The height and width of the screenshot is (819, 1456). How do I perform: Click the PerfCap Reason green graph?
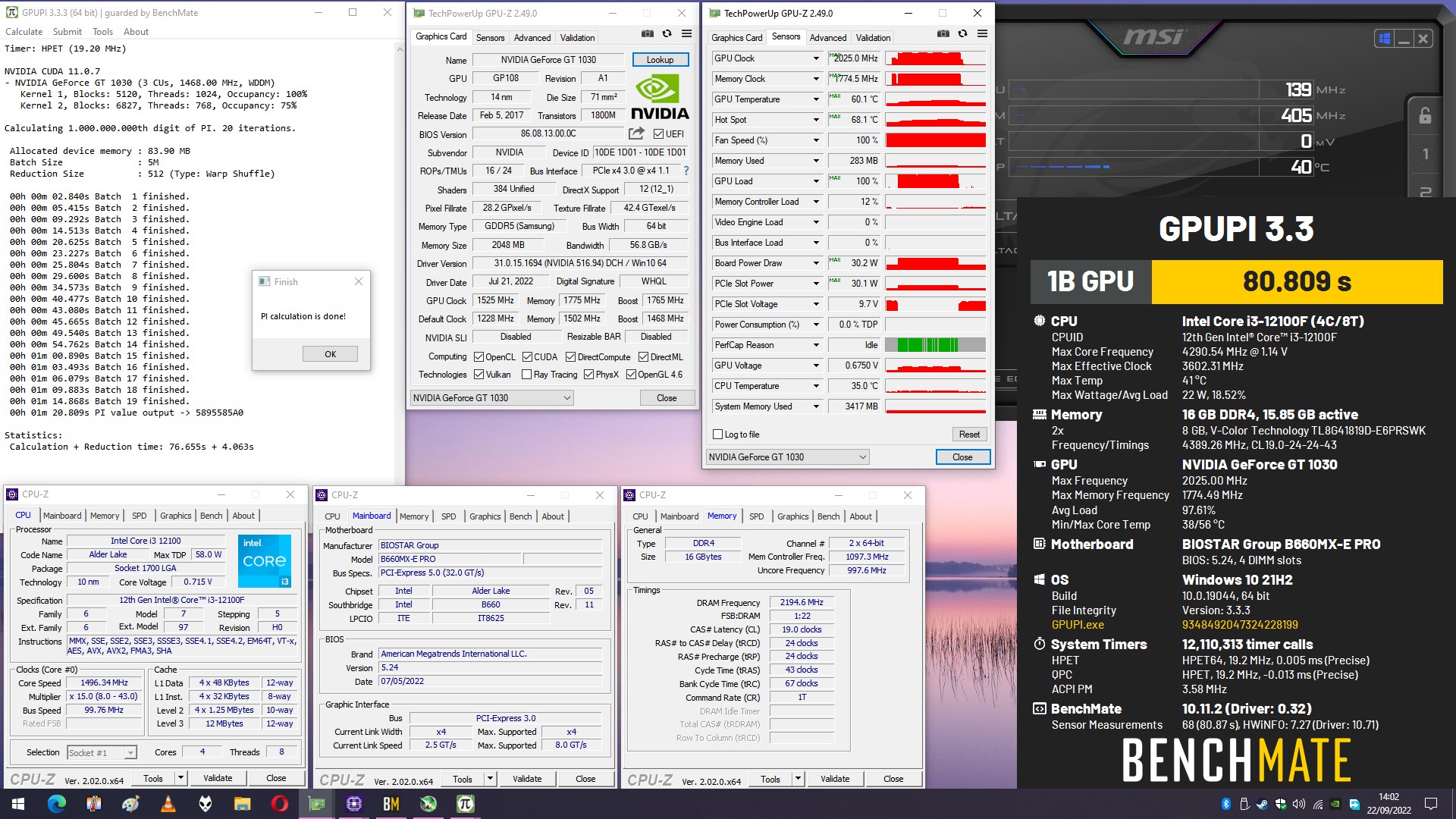pos(936,345)
